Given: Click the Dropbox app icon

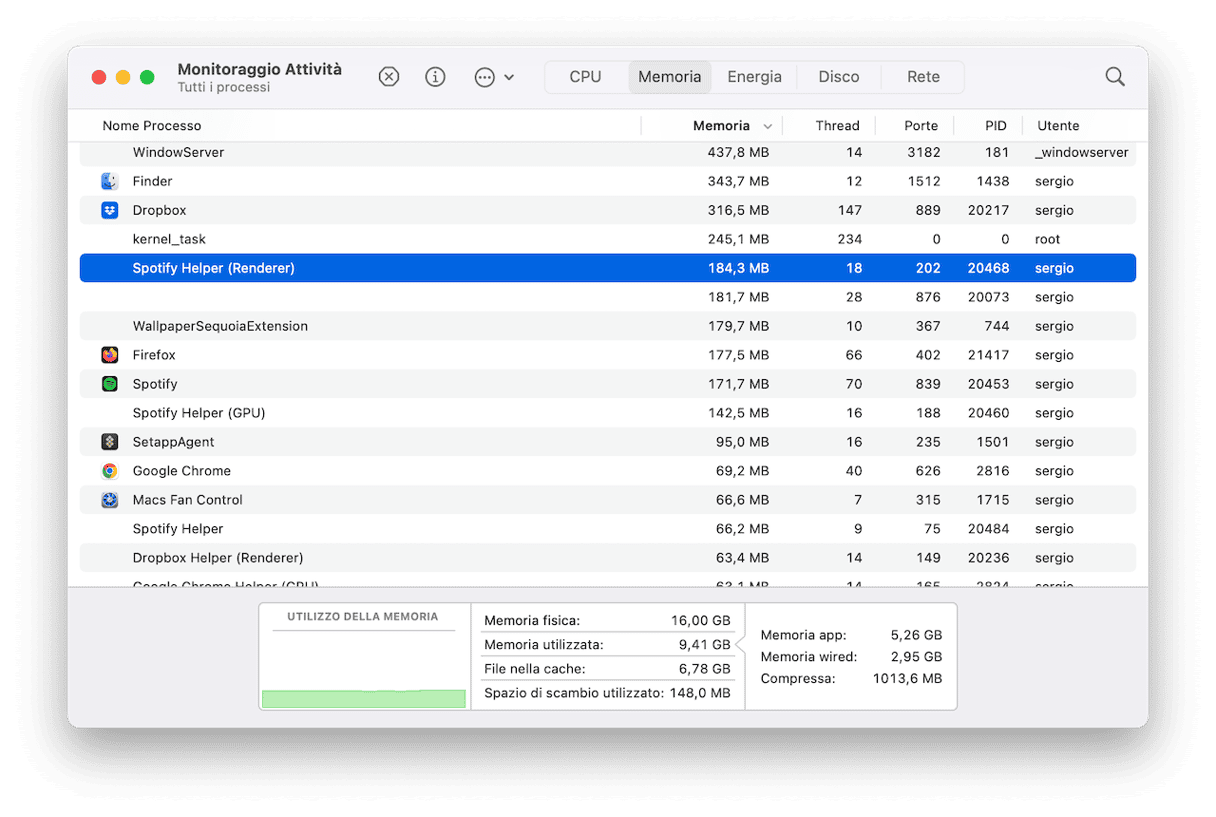Looking at the screenshot, I should click(110, 210).
